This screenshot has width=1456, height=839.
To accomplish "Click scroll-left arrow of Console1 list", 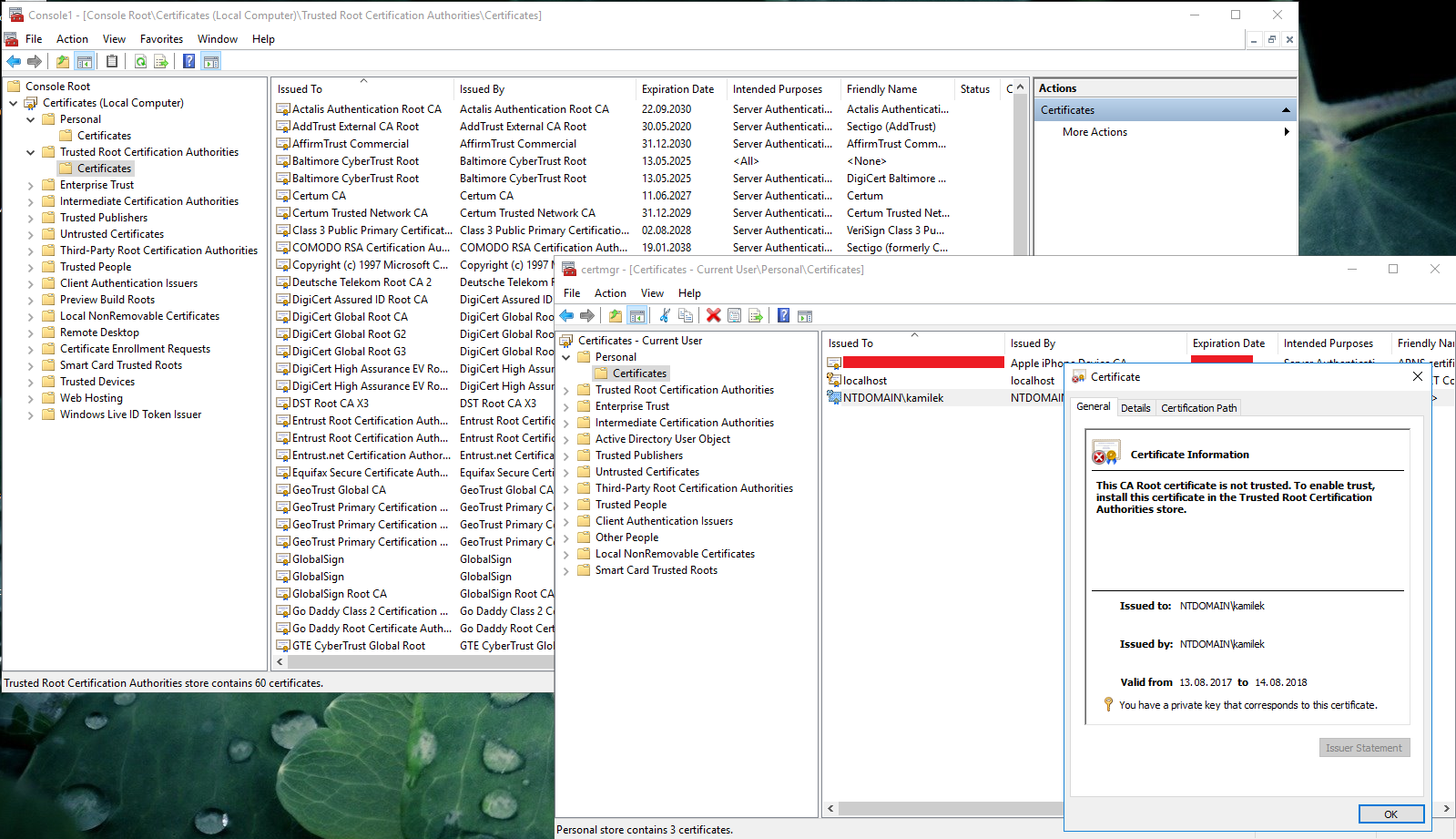I will (280, 662).
